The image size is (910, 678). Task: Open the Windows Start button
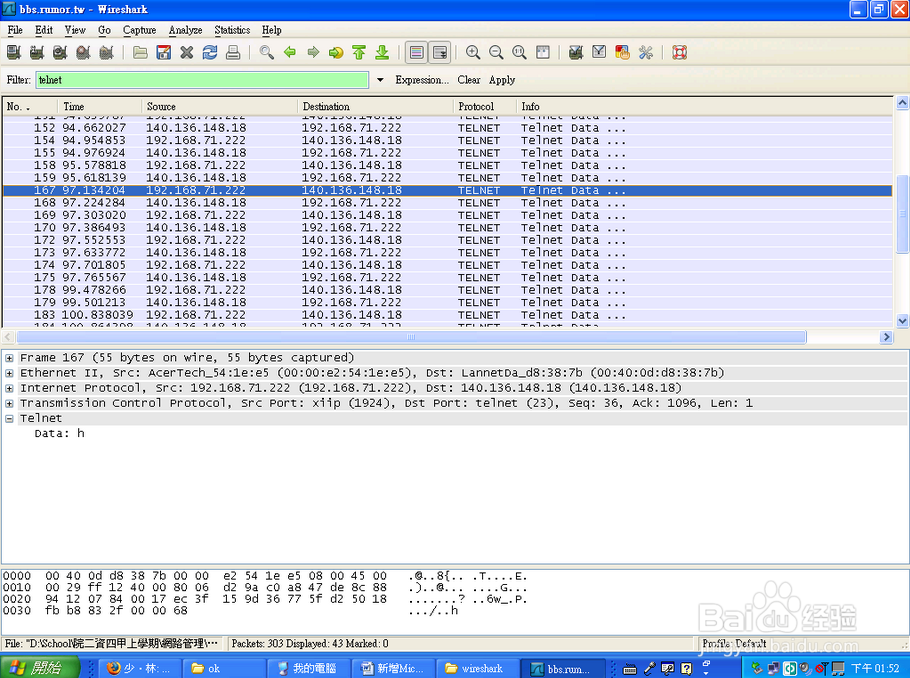pos(39,668)
